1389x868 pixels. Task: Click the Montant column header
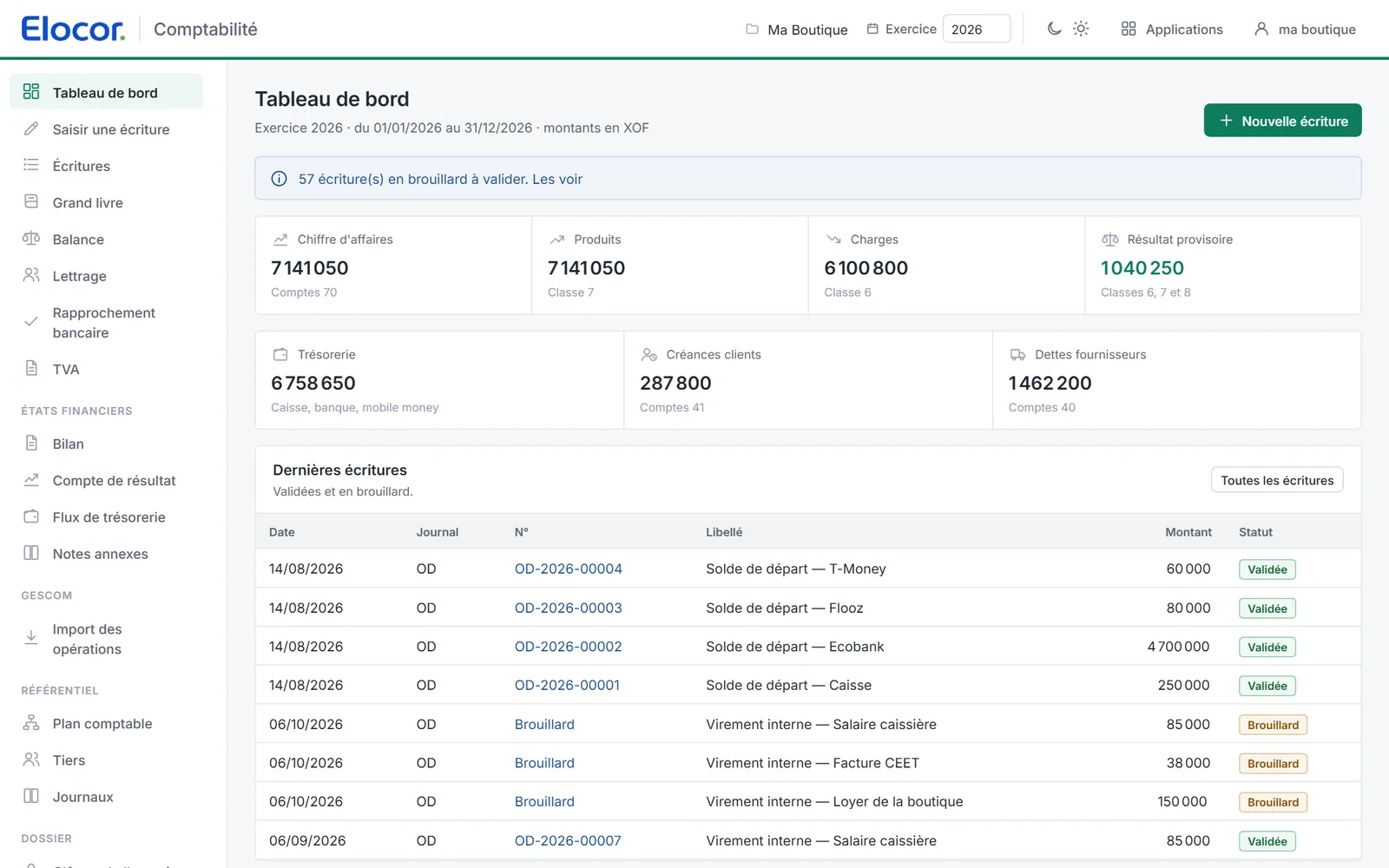pos(1188,532)
